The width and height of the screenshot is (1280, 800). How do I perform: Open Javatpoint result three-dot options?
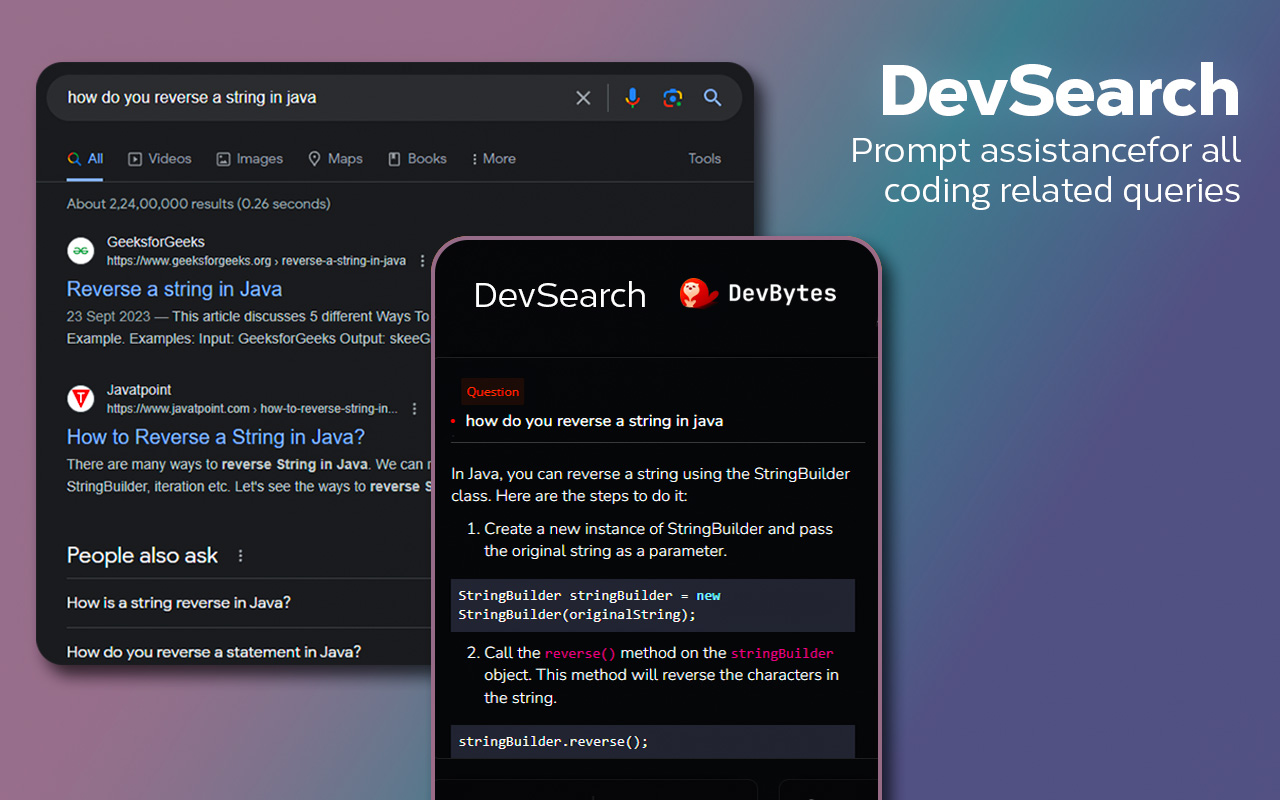tap(414, 409)
